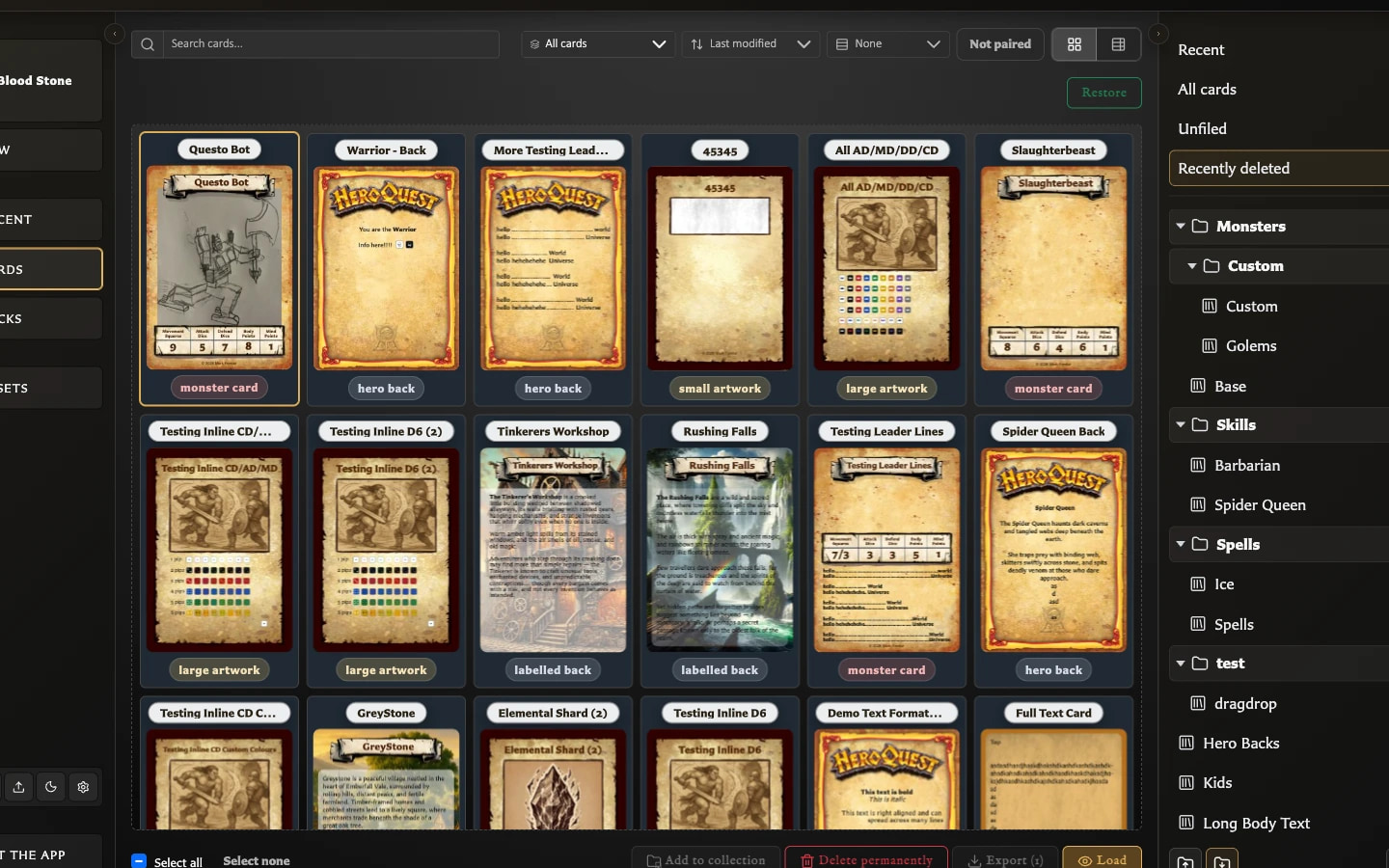The image size is (1389, 868).
Task: Select the Tinkerers Workshop card
Action: click(x=553, y=551)
